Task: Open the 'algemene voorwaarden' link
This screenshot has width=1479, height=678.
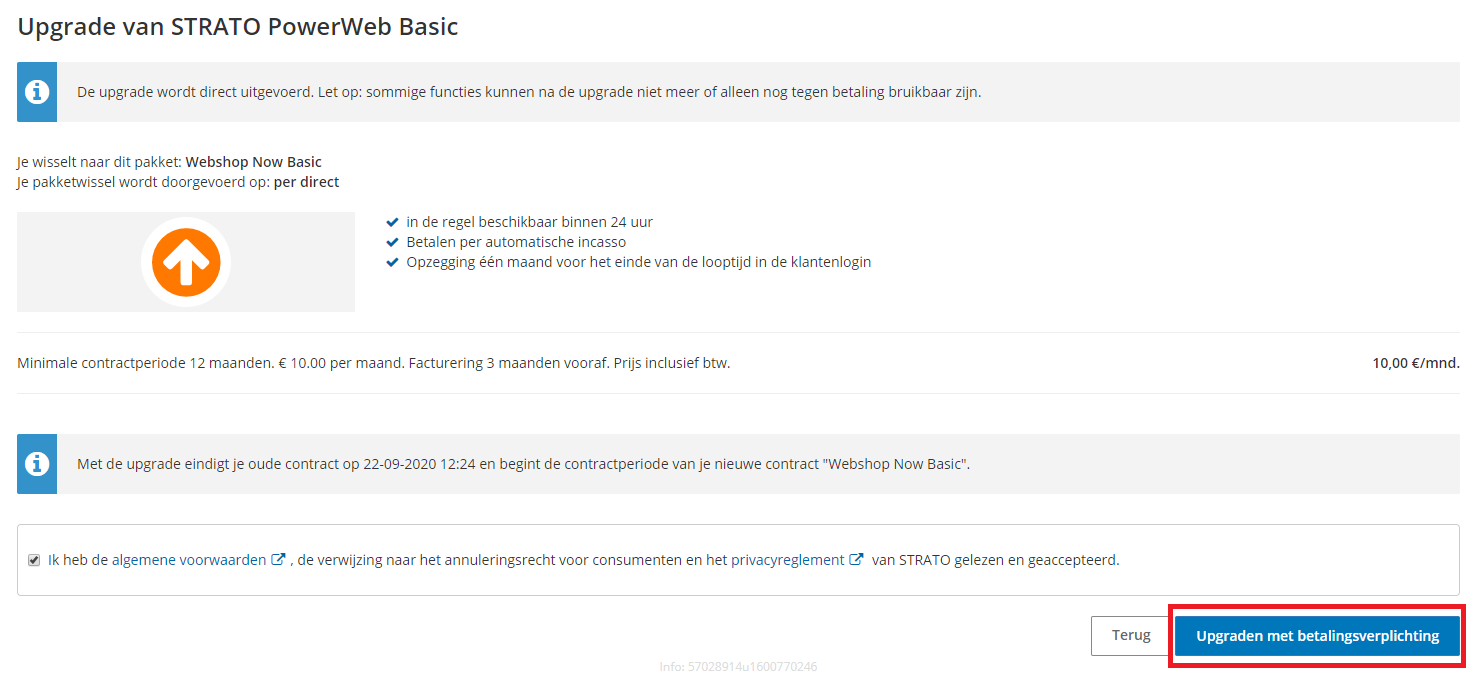Action: point(189,560)
